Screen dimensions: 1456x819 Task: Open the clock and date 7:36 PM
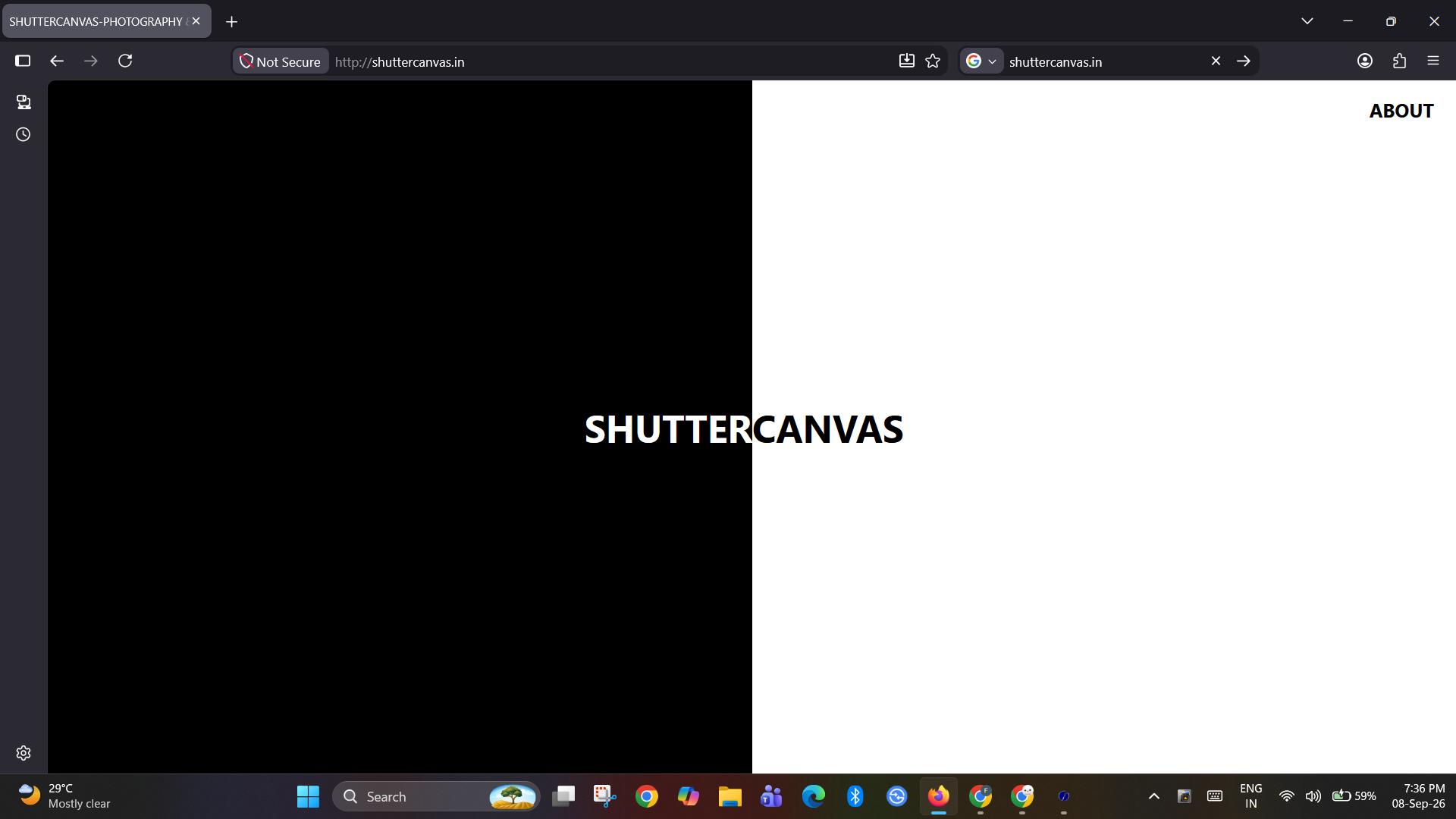click(x=1418, y=796)
